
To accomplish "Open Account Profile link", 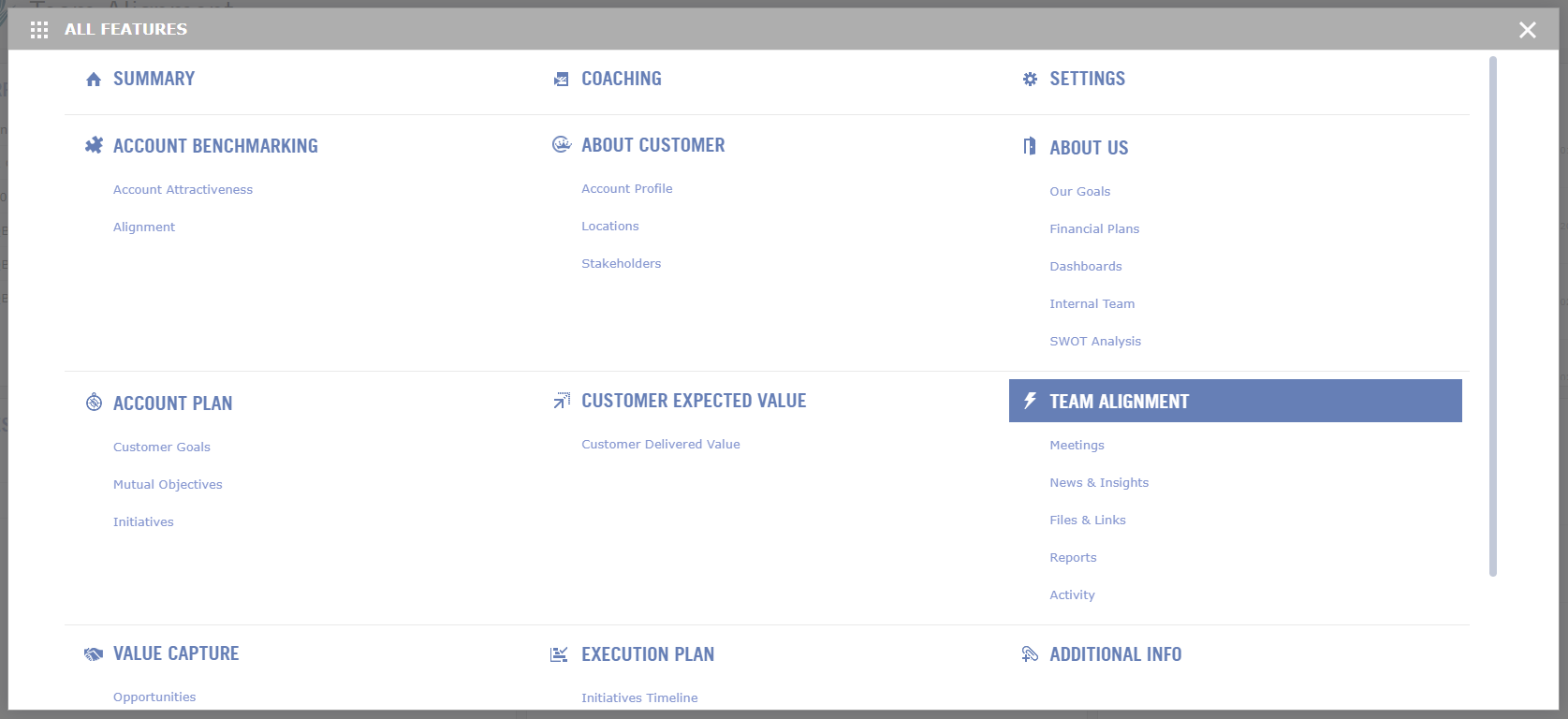I will pyautogui.click(x=627, y=188).
